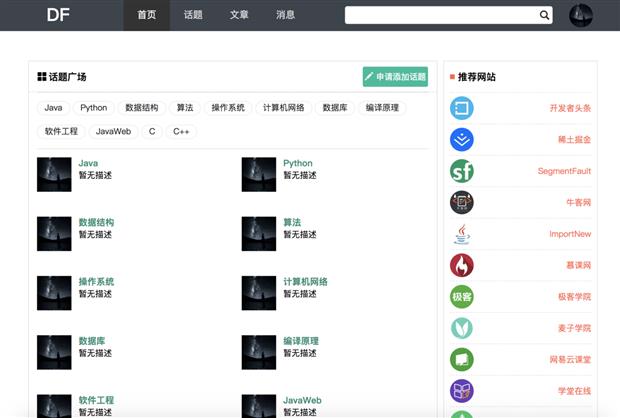Open the 学堂在线 purple book icon
620x418 pixels.
(x=461, y=391)
